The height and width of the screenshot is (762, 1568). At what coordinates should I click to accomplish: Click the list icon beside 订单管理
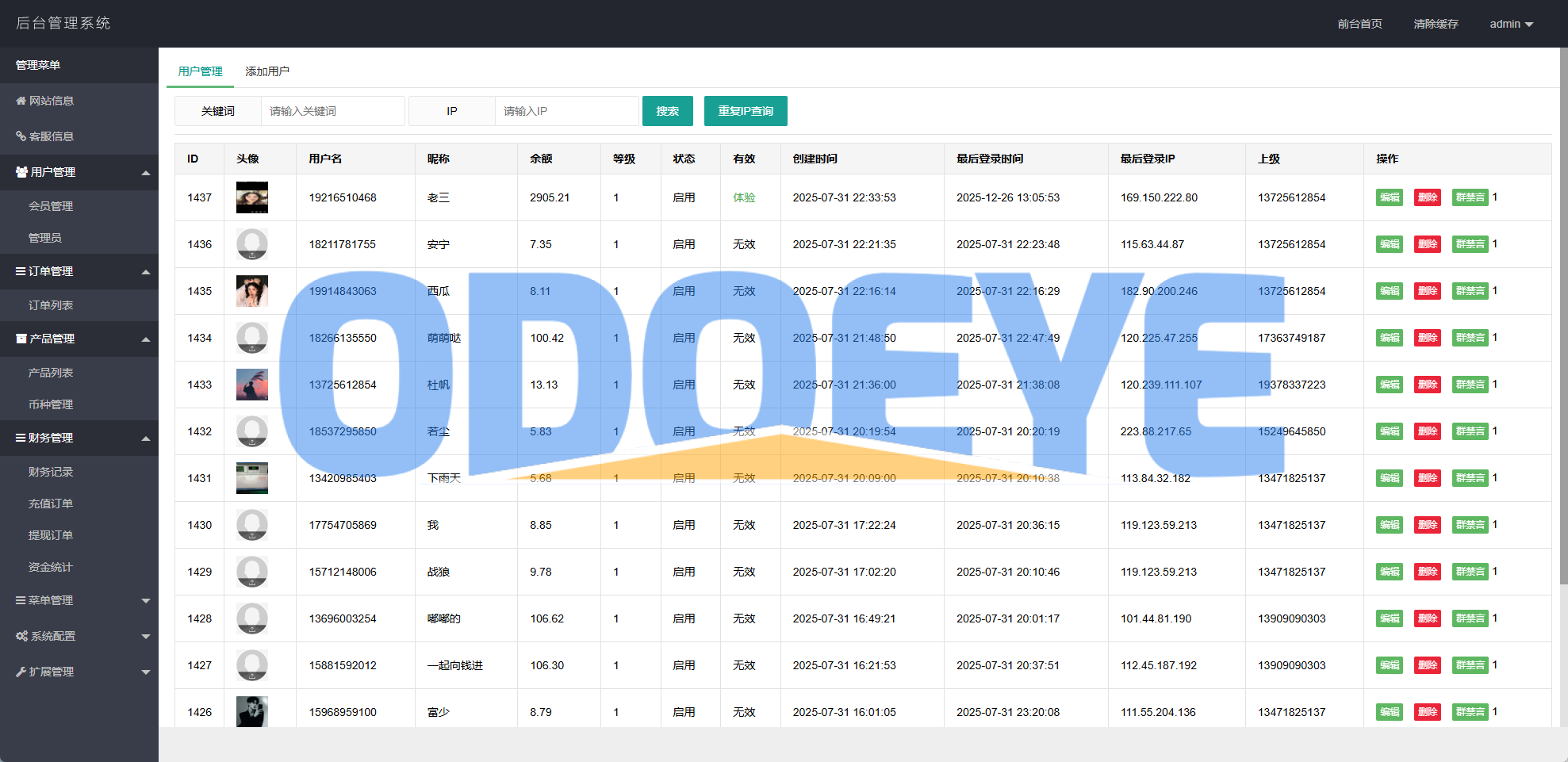click(21, 271)
